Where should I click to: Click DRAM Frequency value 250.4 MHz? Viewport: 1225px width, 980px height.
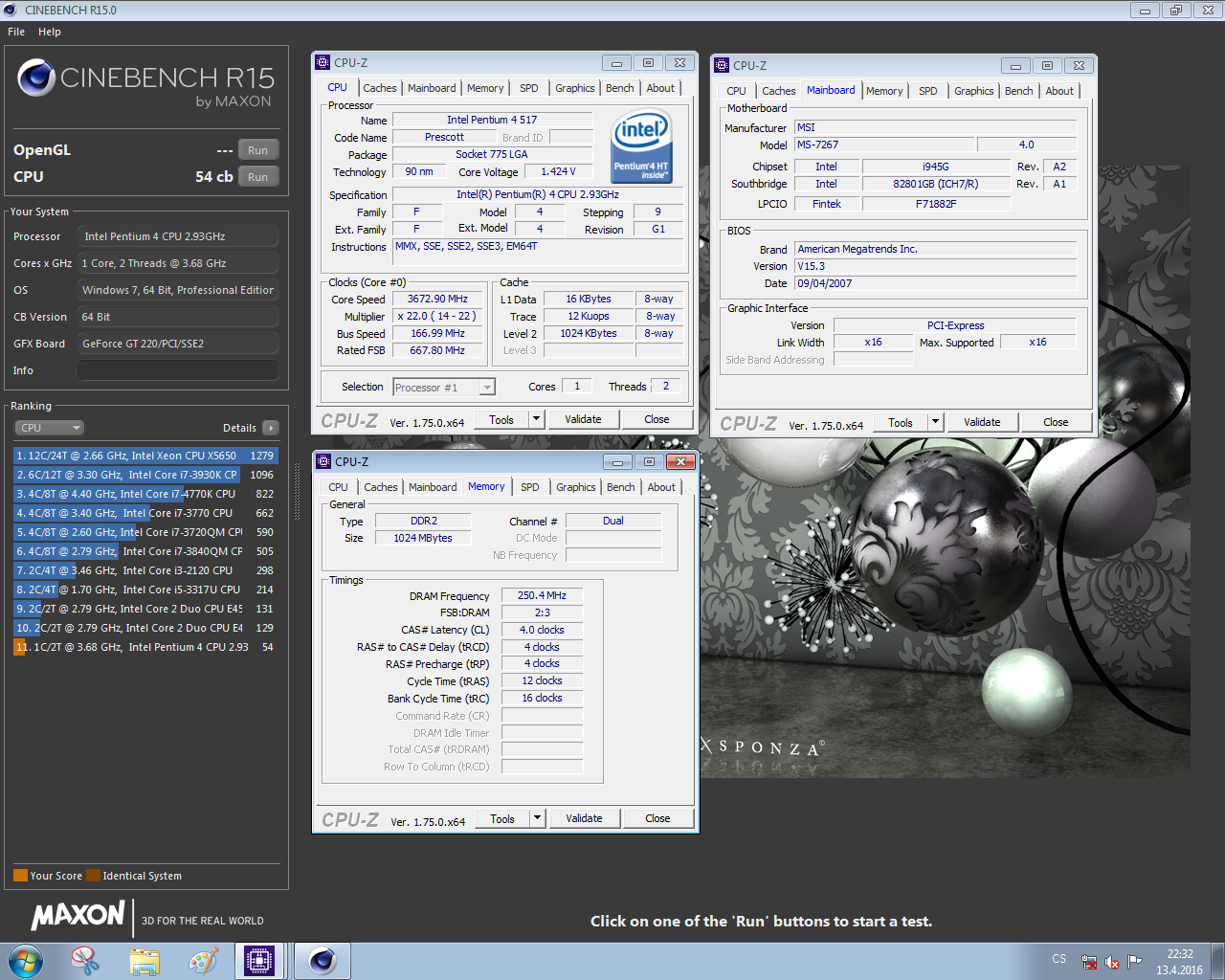pos(542,595)
